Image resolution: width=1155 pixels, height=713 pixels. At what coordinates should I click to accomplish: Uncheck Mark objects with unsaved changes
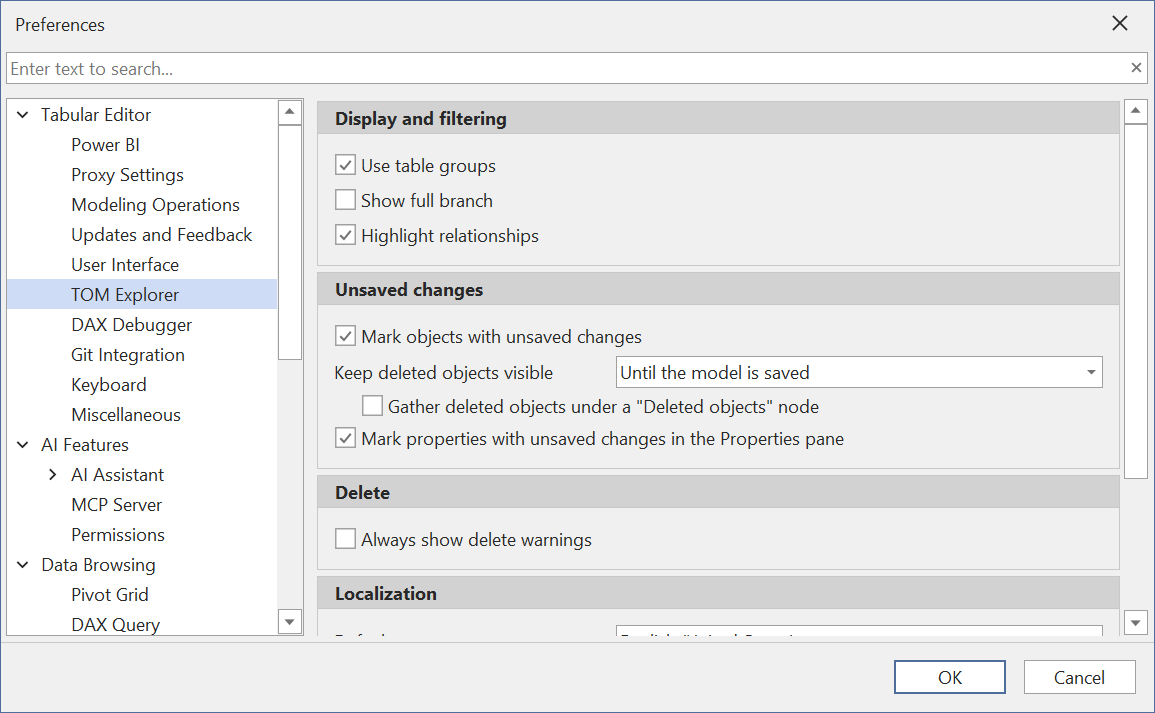345,337
